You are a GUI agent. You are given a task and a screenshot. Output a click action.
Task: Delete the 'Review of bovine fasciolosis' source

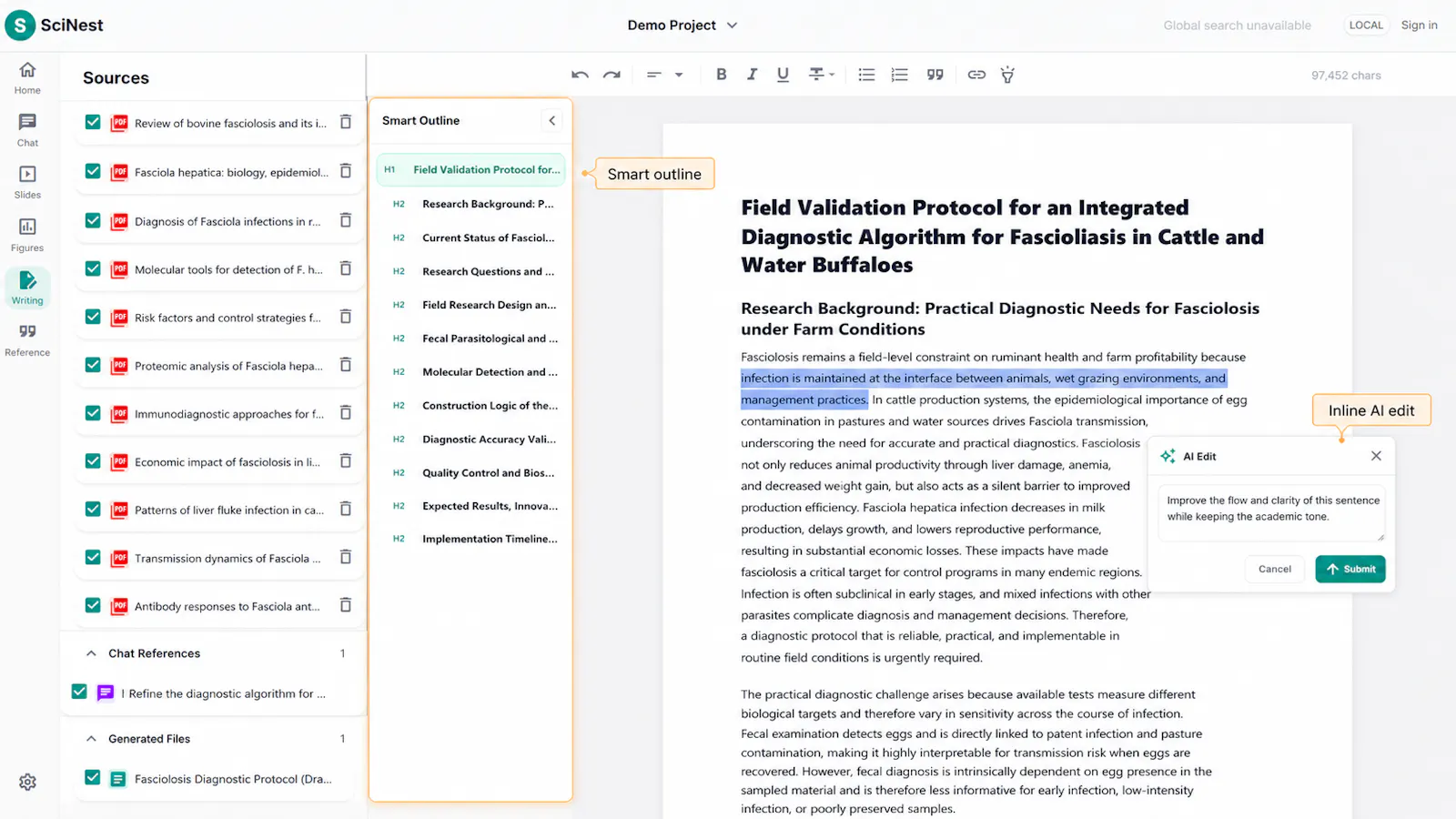point(346,122)
